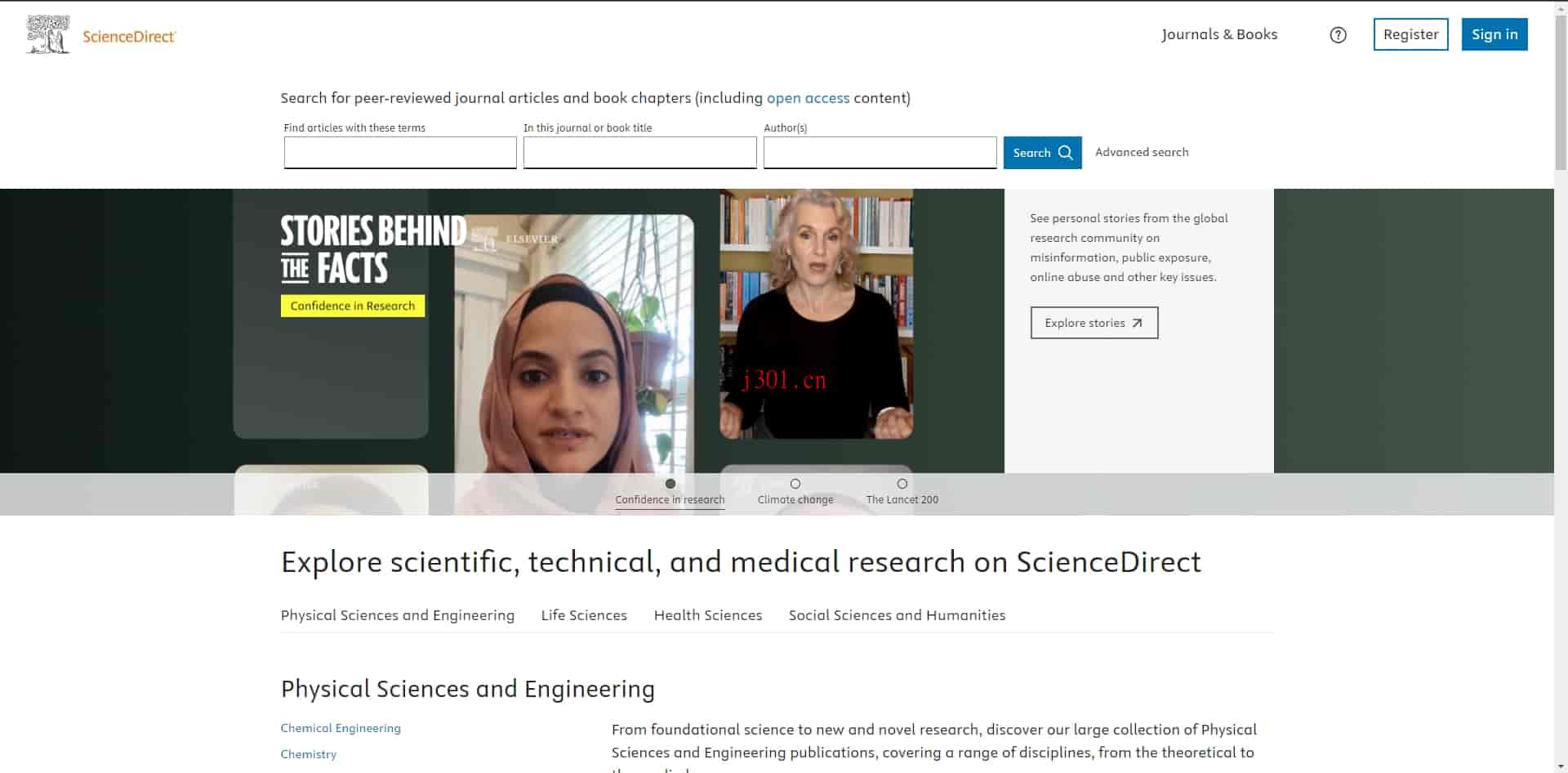This screenshot has height=773, width=1568.
Task: Select the Confidence in research carousel dot
Action: tap(670, 484)
